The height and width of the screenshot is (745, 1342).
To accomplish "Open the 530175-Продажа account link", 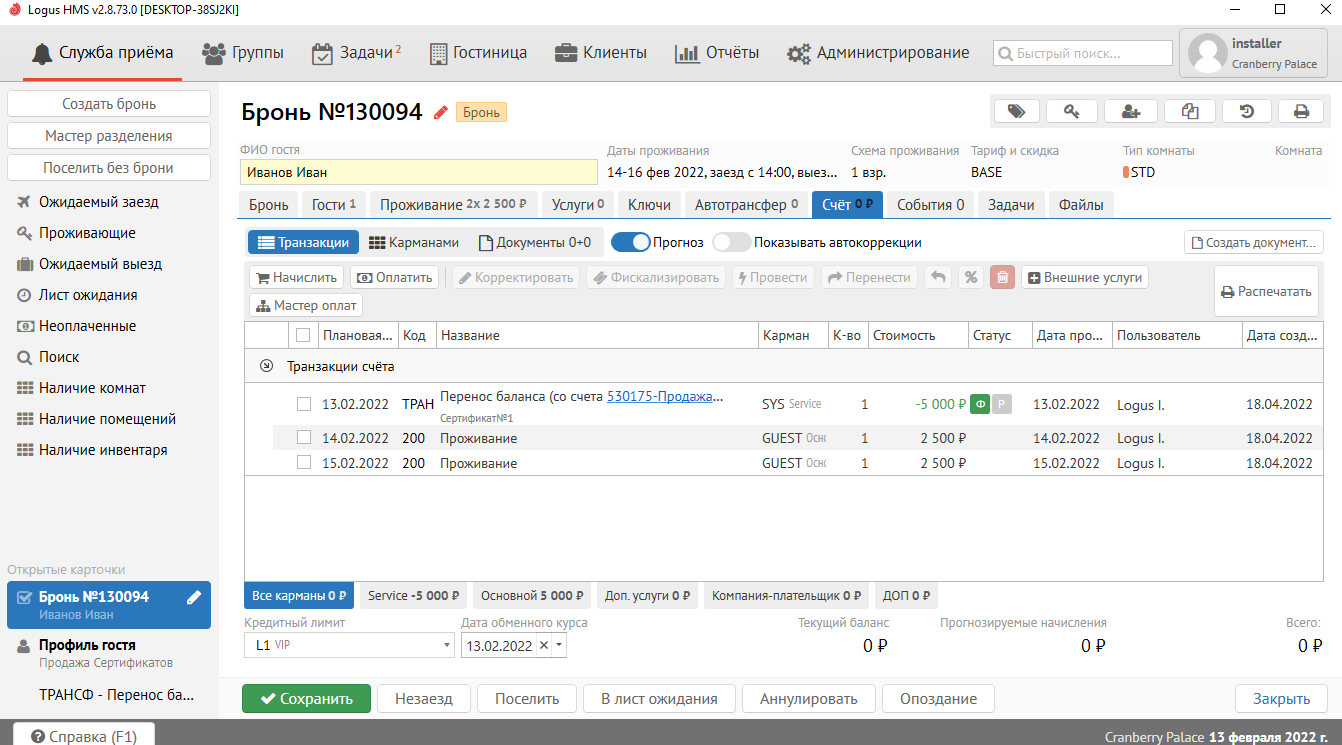I will [664, 397].
